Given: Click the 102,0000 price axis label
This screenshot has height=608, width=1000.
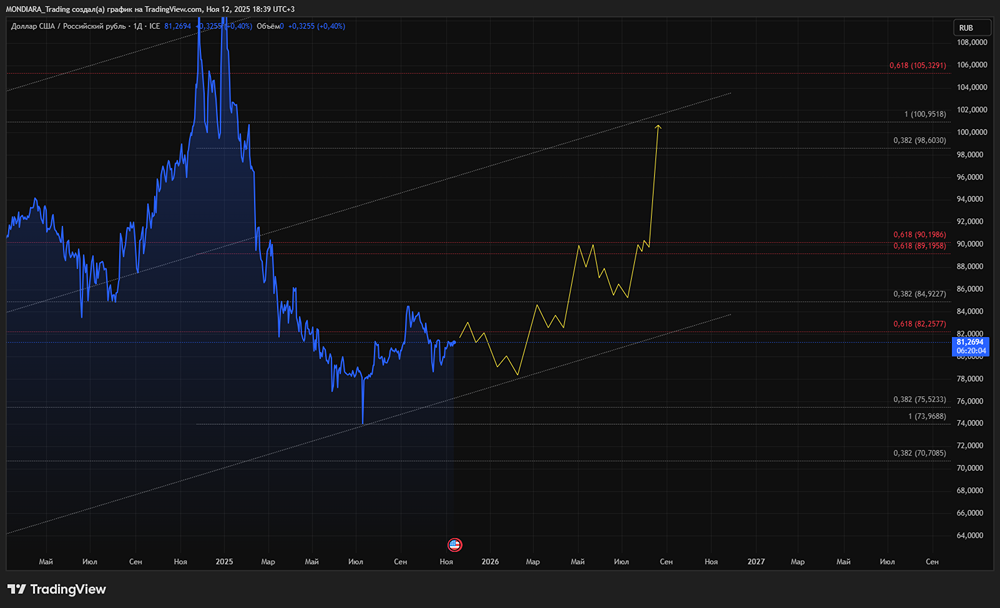Looking at the screenshot, I should pyautogui.click(x=972, y=110).
